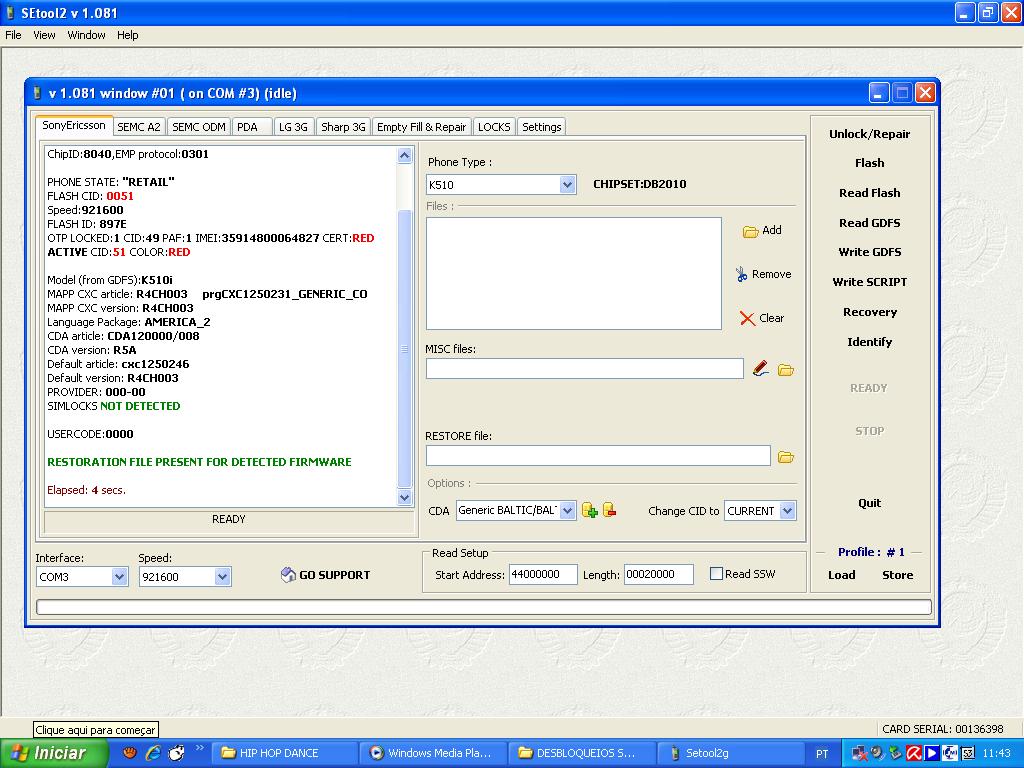
Task: Click the PT language indicator
Action: click(x=822, y=754)
